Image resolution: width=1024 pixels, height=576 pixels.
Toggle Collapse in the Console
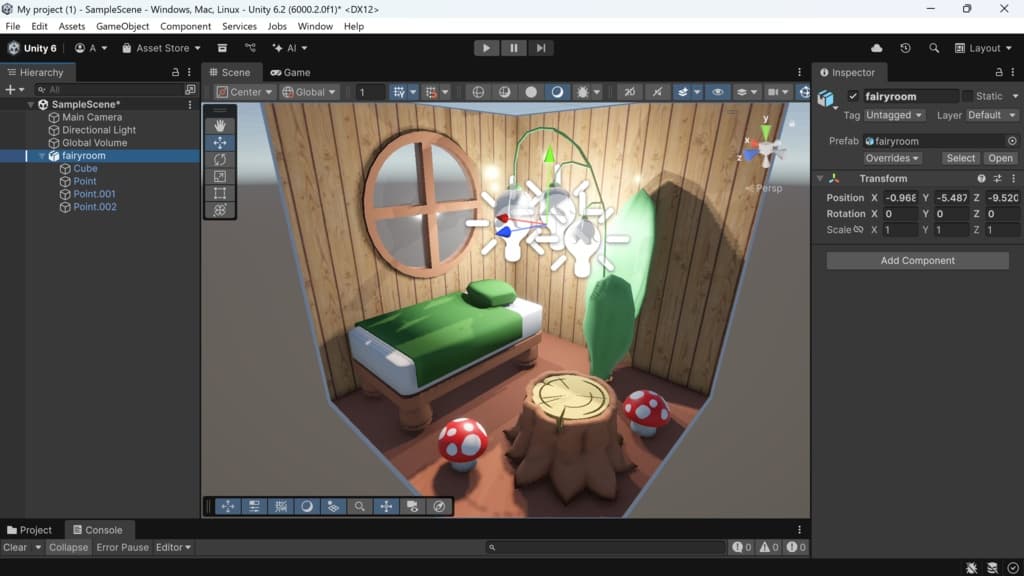pos(68,547)
